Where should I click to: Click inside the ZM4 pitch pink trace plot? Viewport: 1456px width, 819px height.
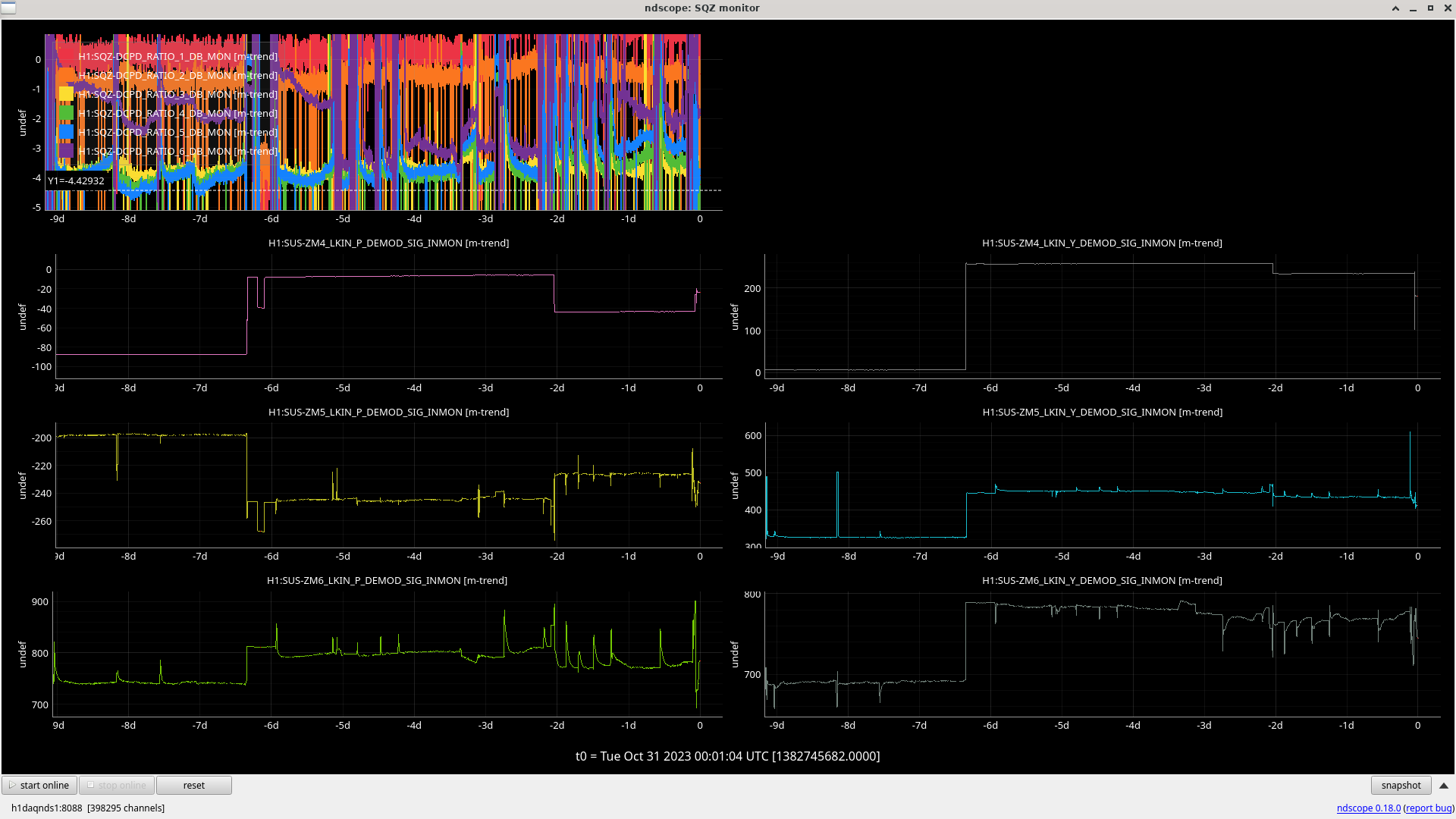point(388,316)
